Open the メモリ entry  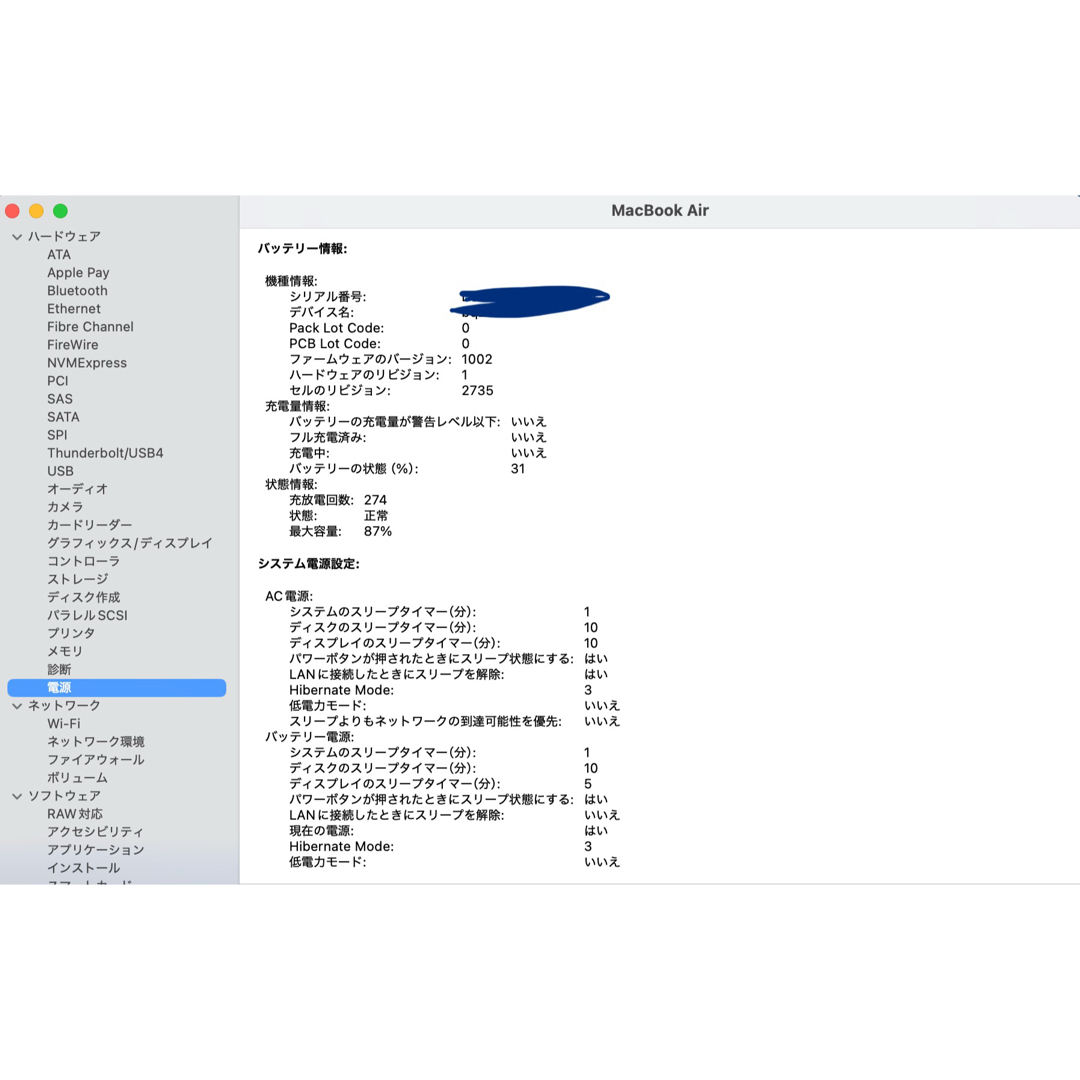coord(65,652)
